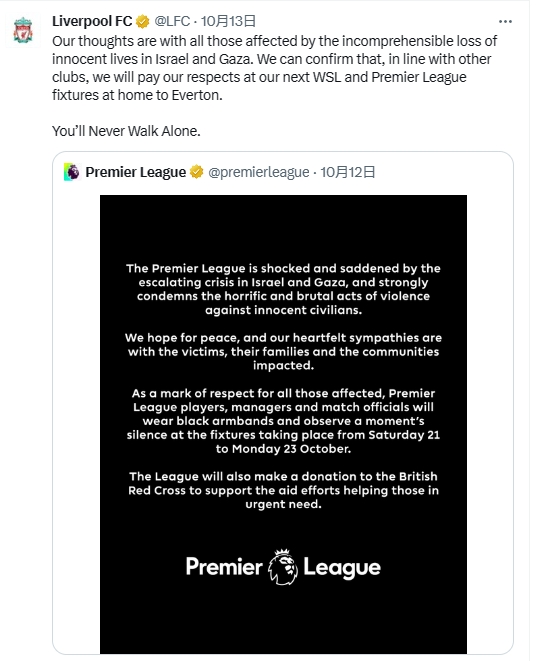This screenshot has width=536, height=661.
Task: Click the "League" wordmark beside the lion
Action: tap(342, 568)
